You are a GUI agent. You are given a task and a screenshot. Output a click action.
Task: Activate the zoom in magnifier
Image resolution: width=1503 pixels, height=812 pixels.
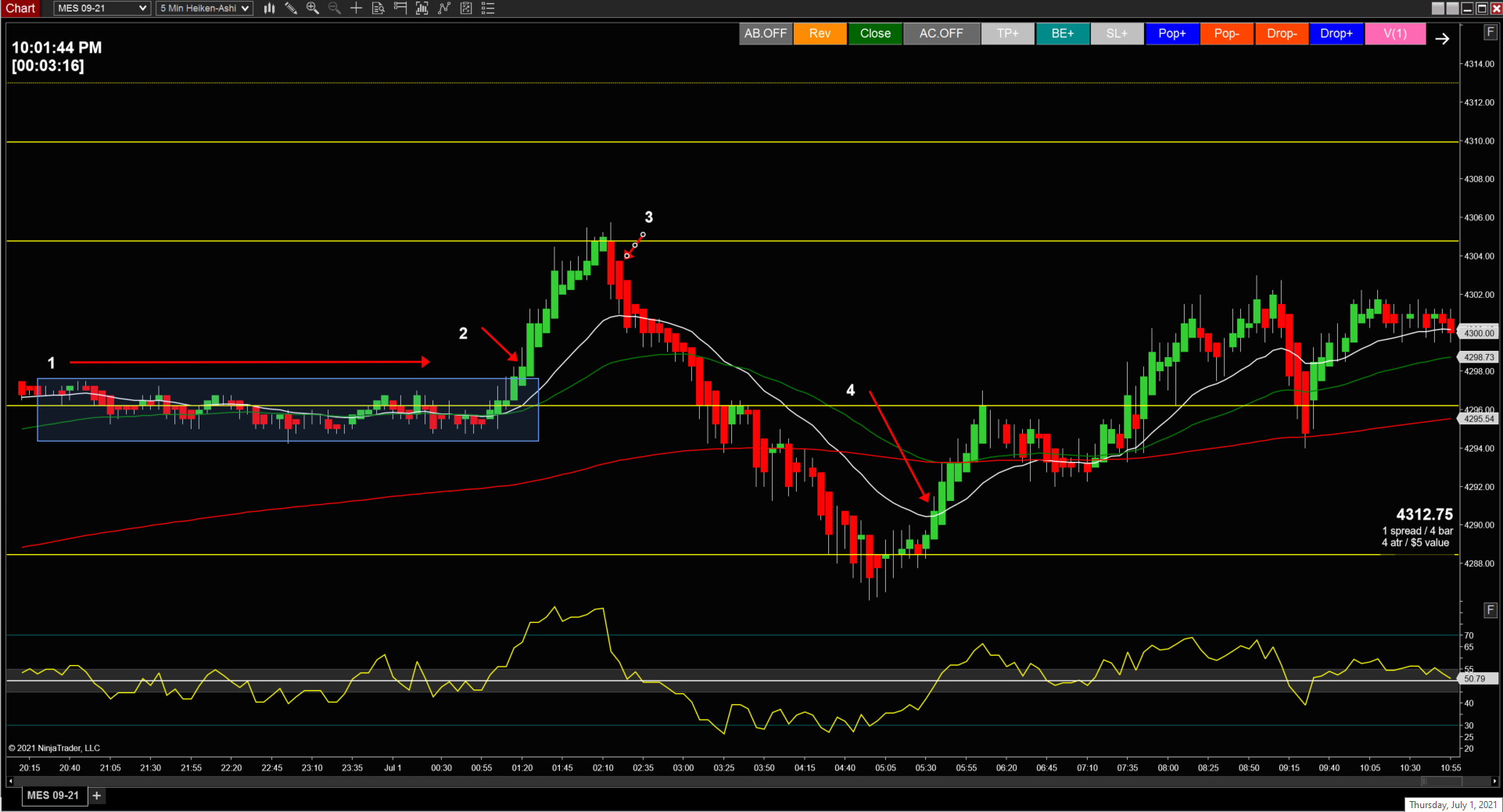point(313,8)
